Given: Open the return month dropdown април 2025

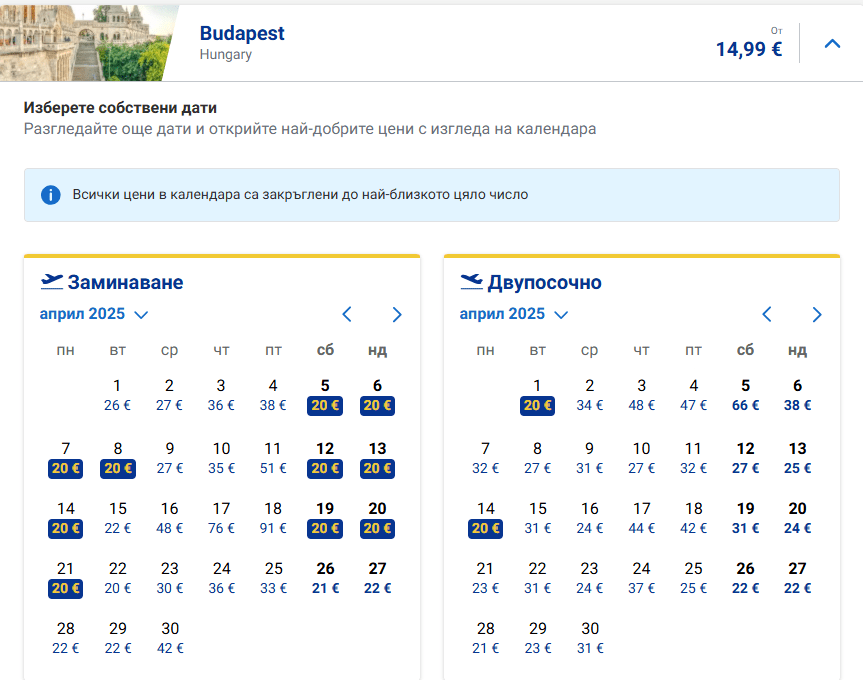Looking at the screenshot, I should [514, 314].
